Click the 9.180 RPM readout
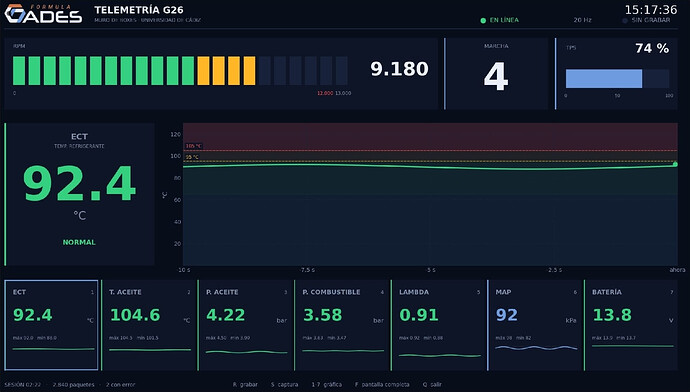This screenshot has width=690, height=392. [399, 69]
